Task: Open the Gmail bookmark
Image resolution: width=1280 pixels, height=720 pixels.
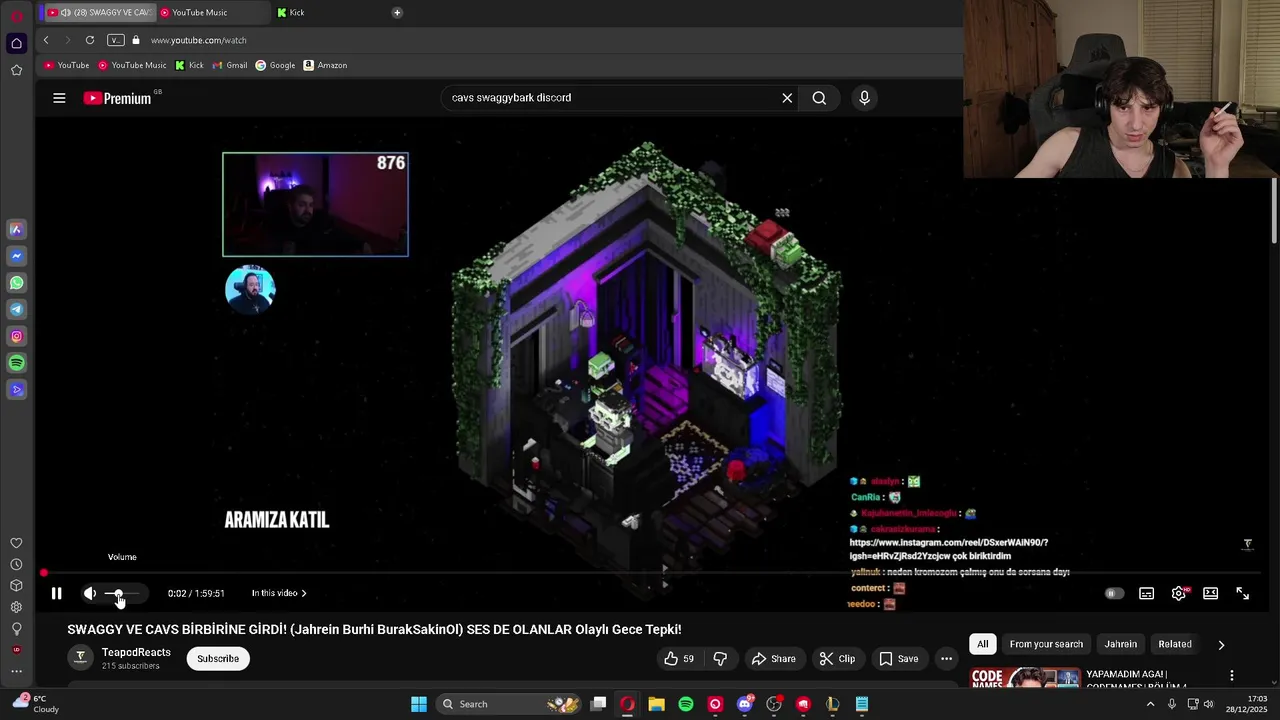Action: point(229,65)
